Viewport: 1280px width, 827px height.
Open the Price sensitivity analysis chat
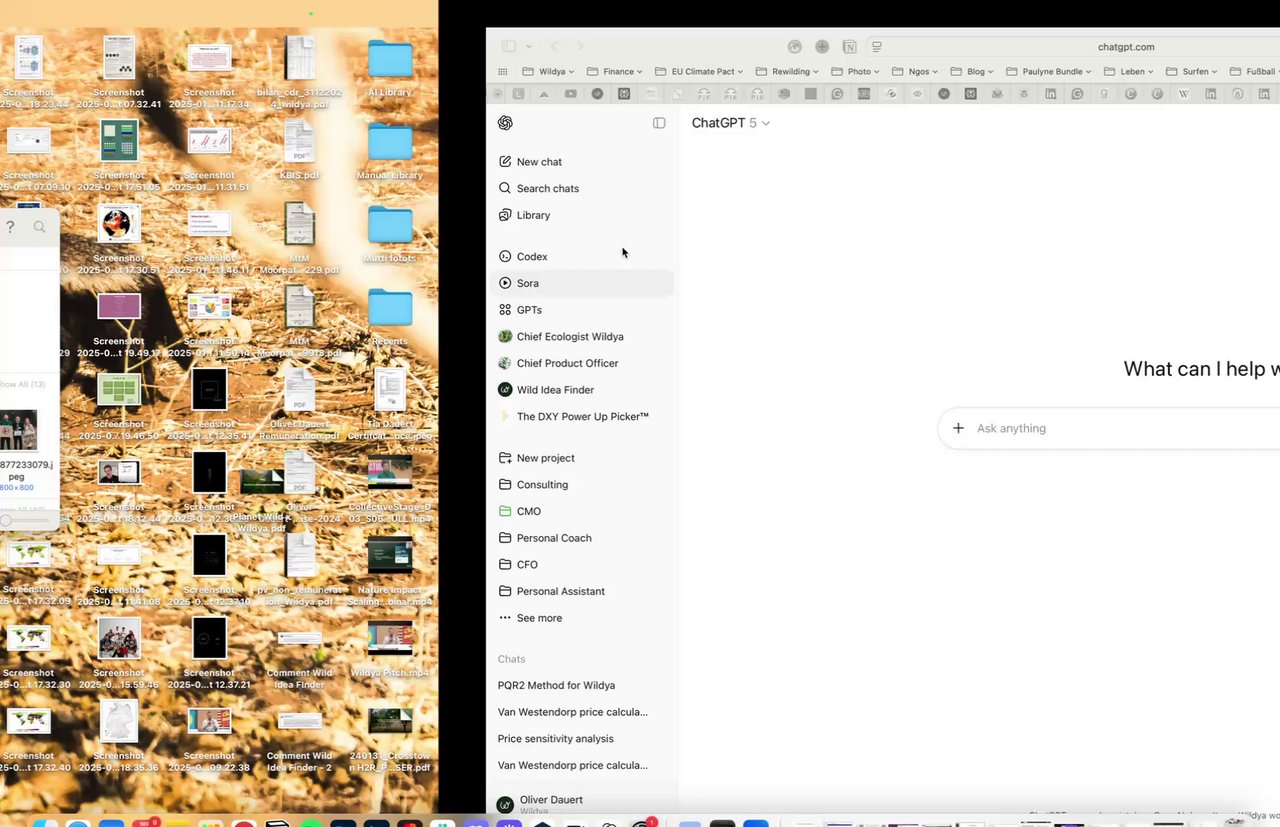coord(555,739)
